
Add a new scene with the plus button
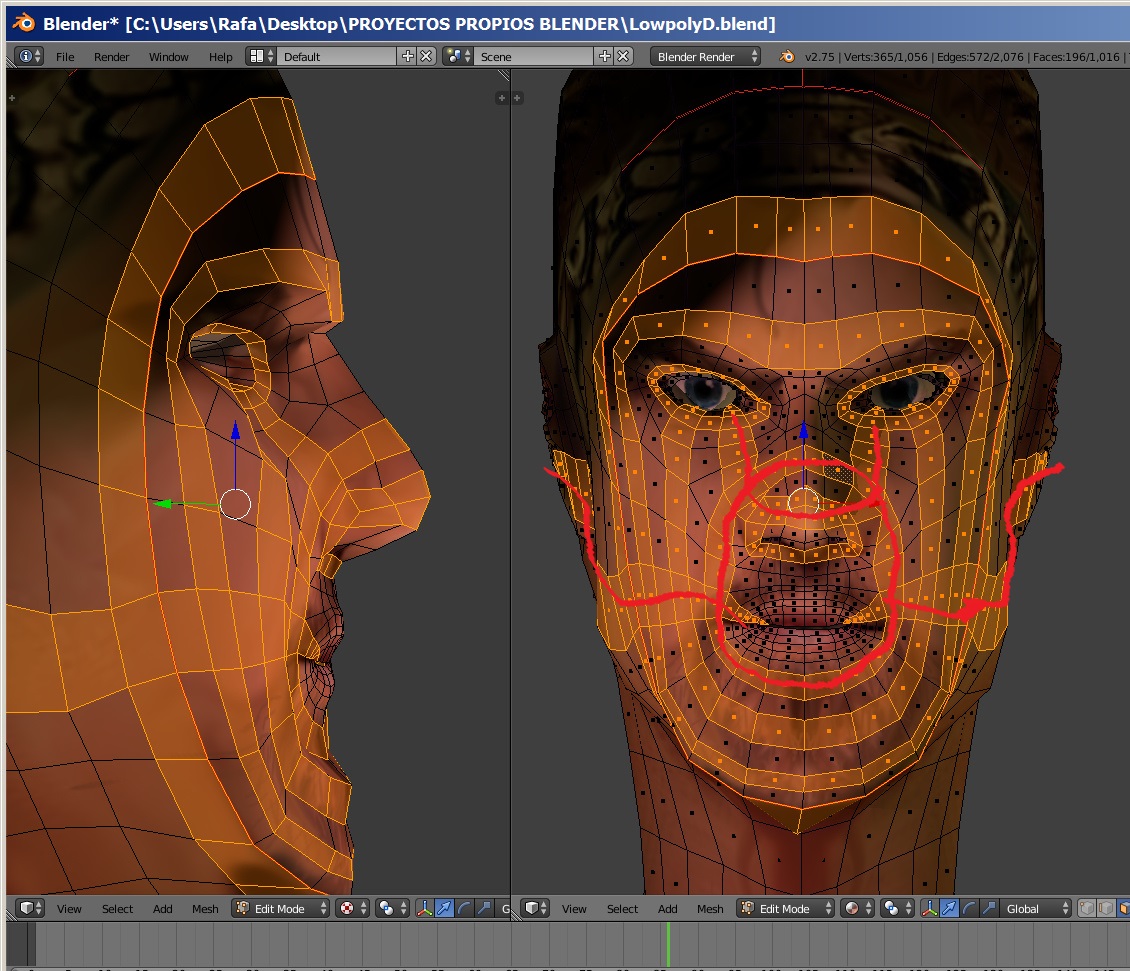(x=605, y=57)
